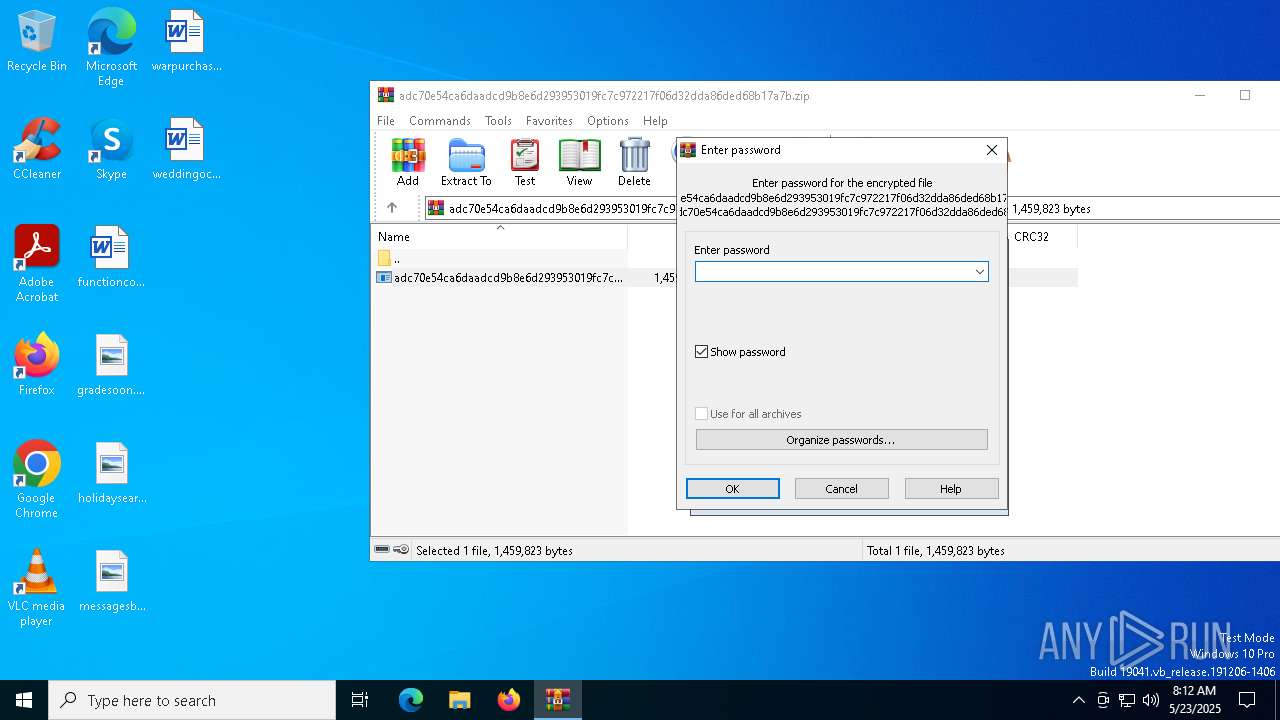1280x720 pixels.
Task: Click Help in the password dialog
Action: (x=951, y=489)
